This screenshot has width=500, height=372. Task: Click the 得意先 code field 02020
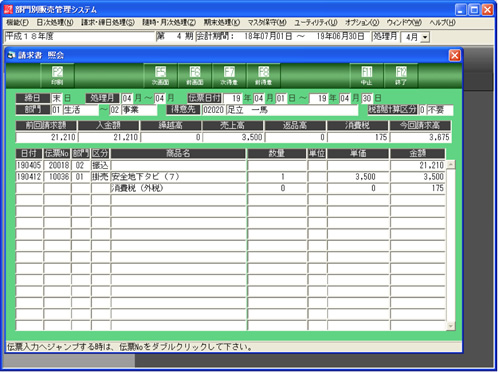coord(213,110)
